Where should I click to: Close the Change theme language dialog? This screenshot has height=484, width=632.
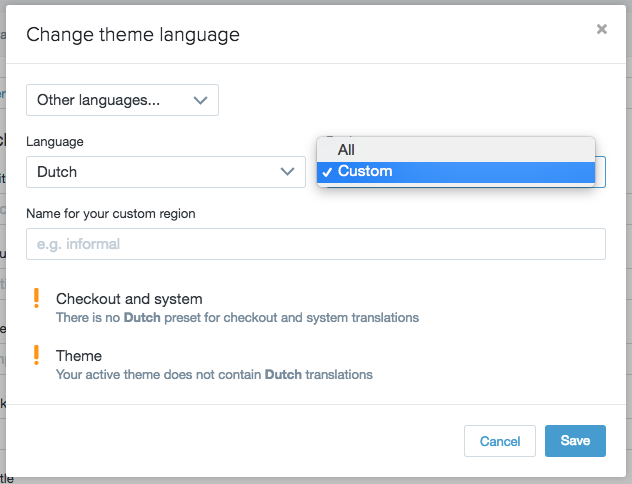coord(601,29)
